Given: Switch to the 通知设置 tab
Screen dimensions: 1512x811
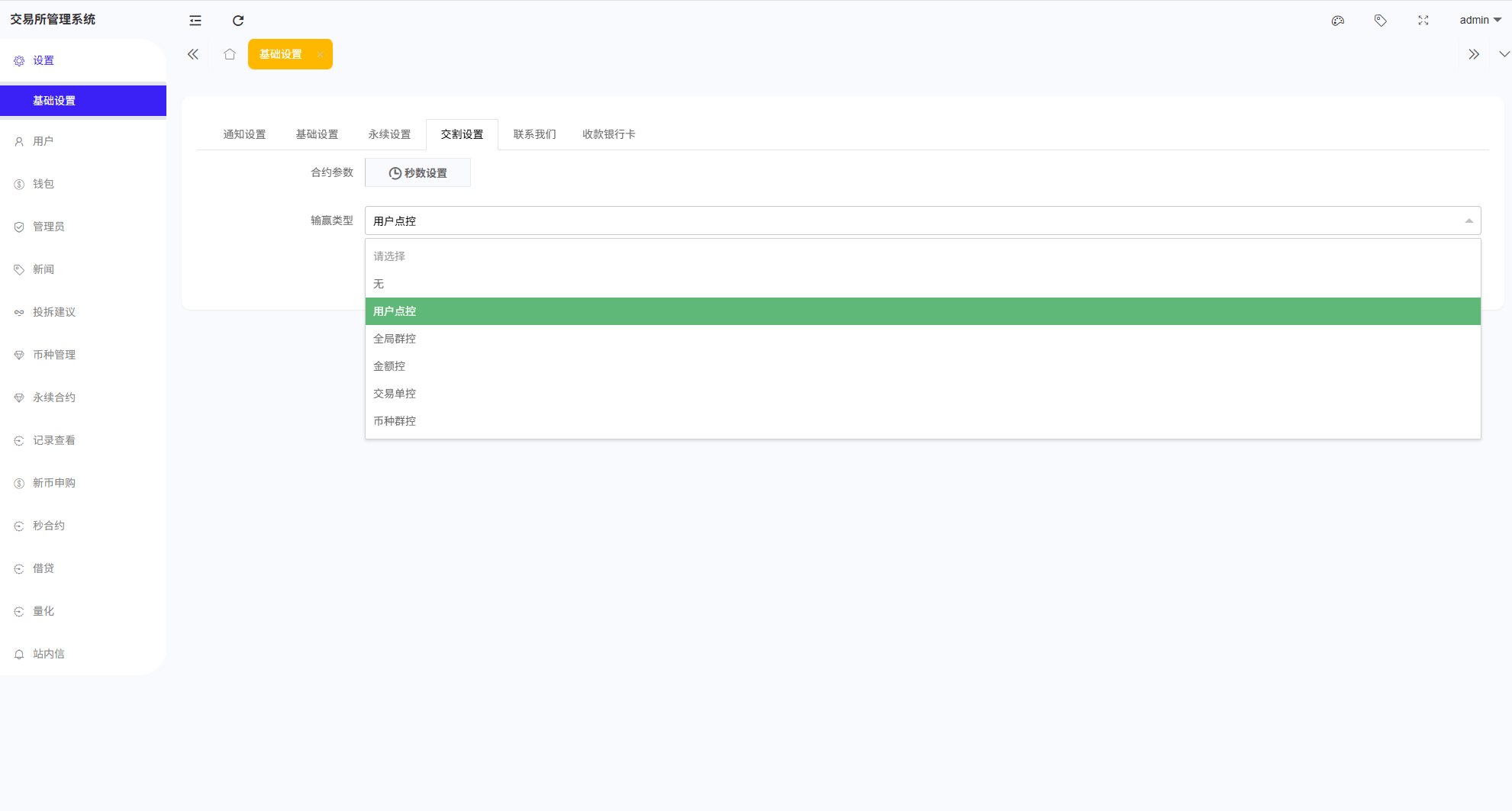Looking at the screenshot, I should coord(244,134).
